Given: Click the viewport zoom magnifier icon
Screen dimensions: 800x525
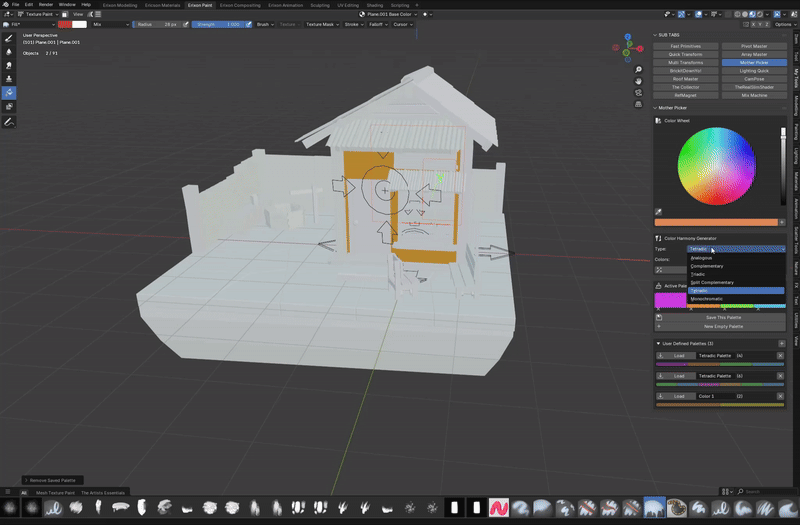Looking at the screenshot, I should tap(638, 69).
